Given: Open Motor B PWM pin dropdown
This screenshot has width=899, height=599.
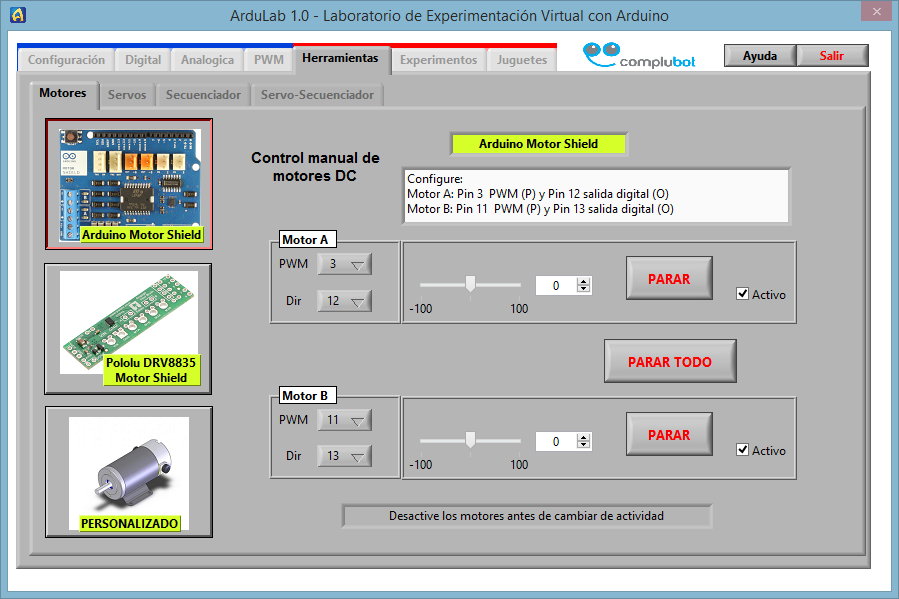Looking at the screenshot, I should [344, 421].
